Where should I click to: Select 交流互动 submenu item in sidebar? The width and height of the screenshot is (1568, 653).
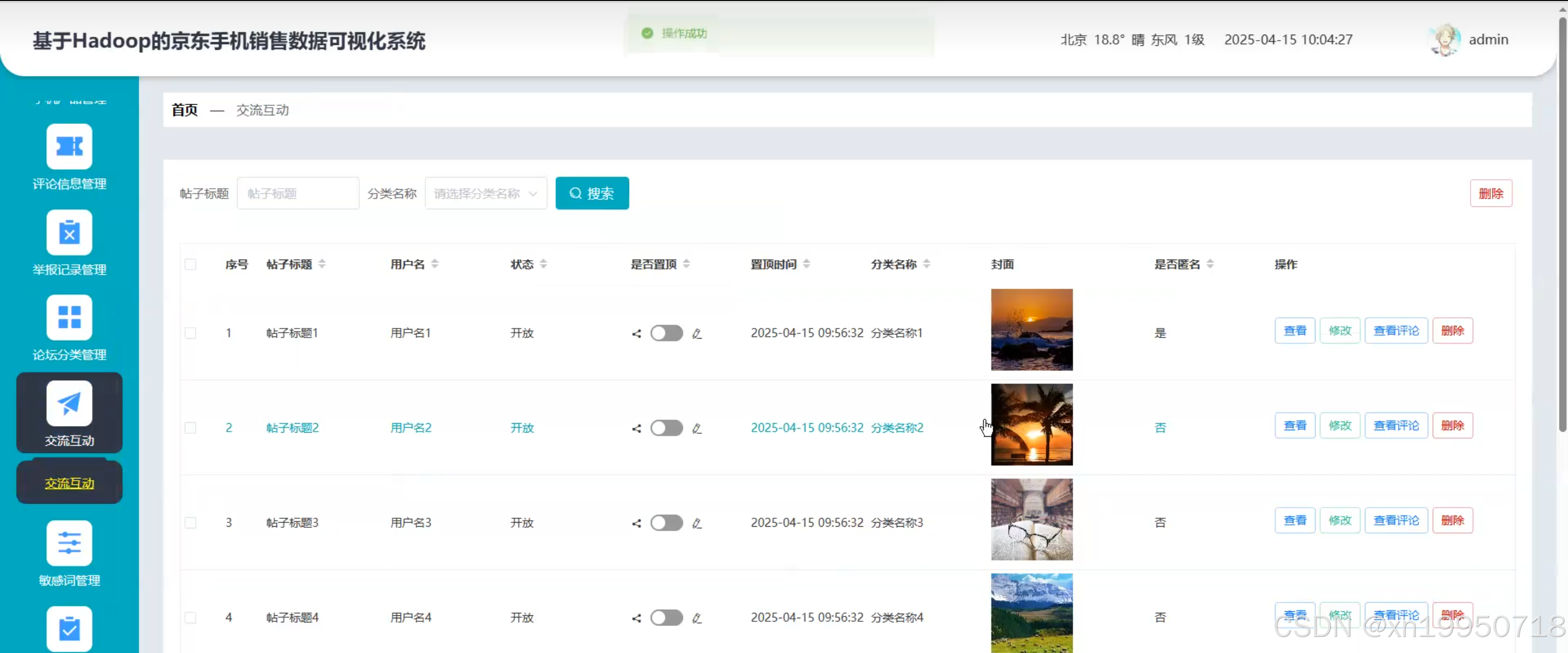(69, 483)
